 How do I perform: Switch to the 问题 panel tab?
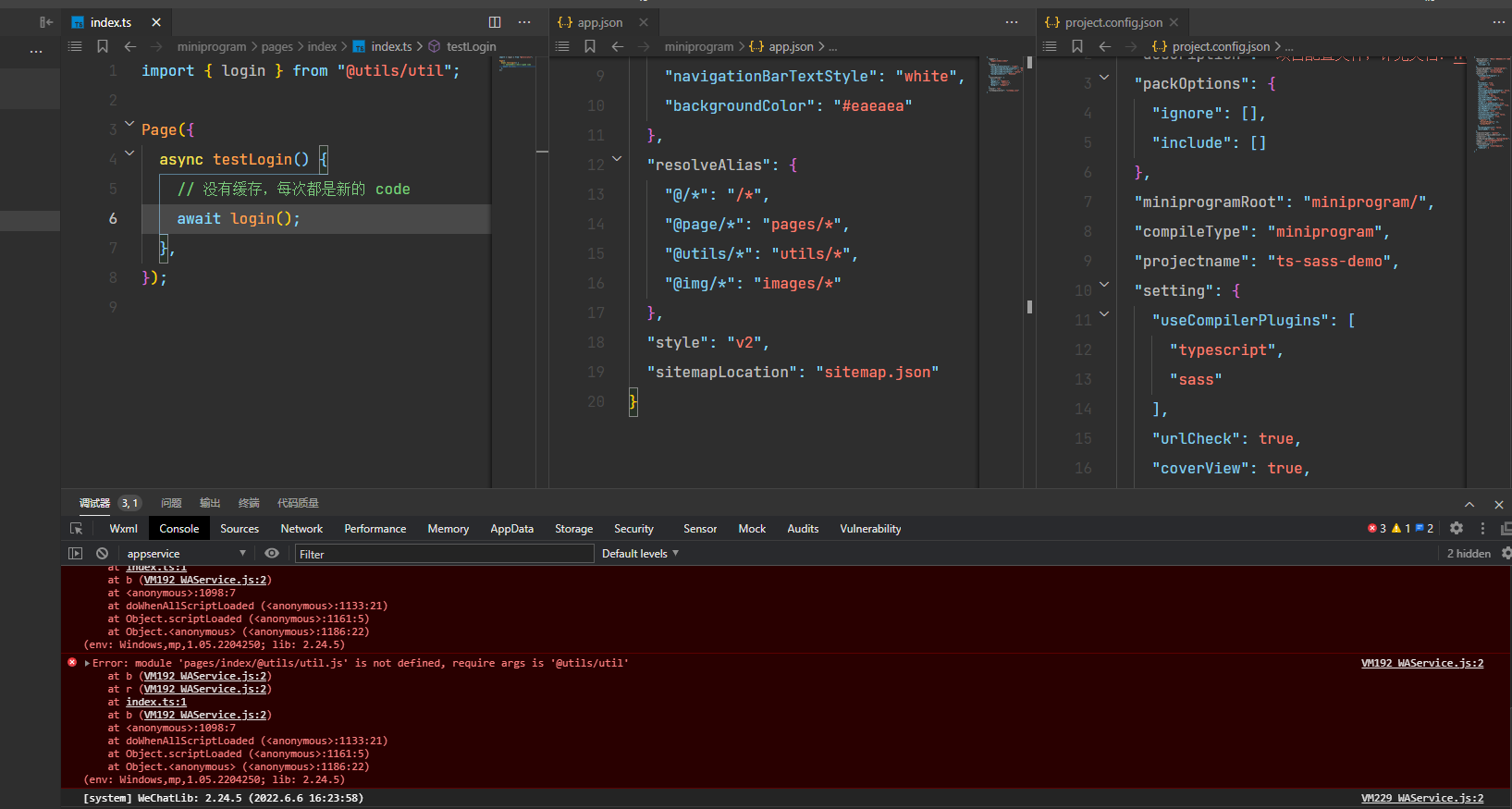tap(171, 504)
